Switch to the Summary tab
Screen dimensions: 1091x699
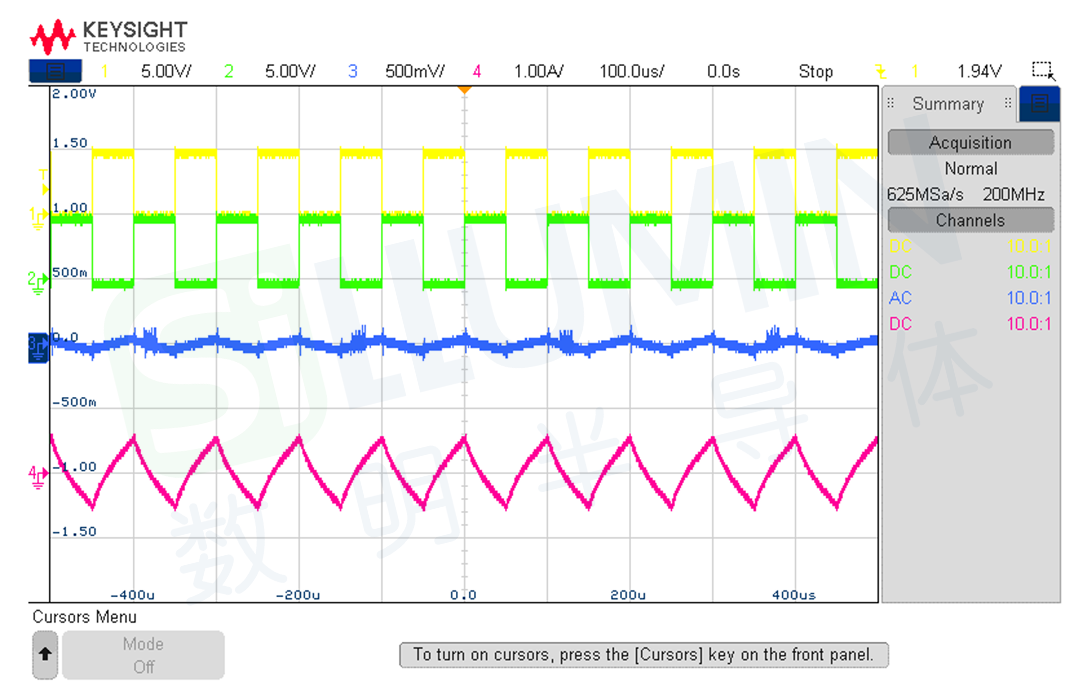click(x=947, y=104)
